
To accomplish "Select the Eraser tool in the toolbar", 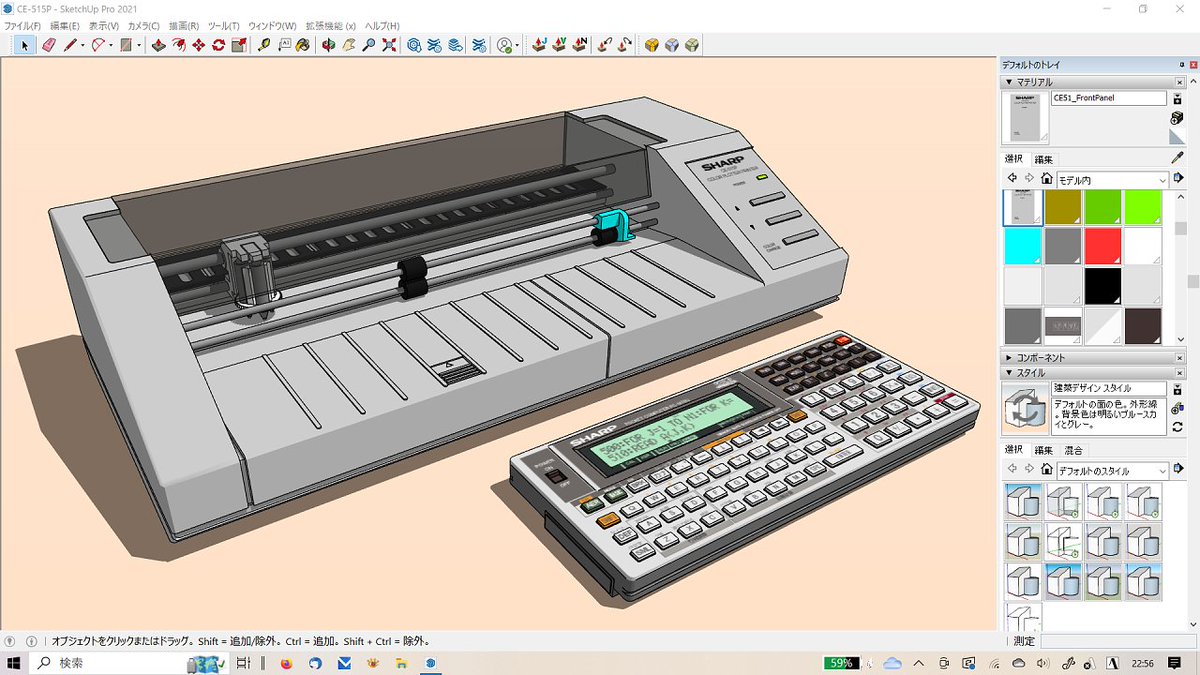I will pyautogui.click(x=47, y=44).
